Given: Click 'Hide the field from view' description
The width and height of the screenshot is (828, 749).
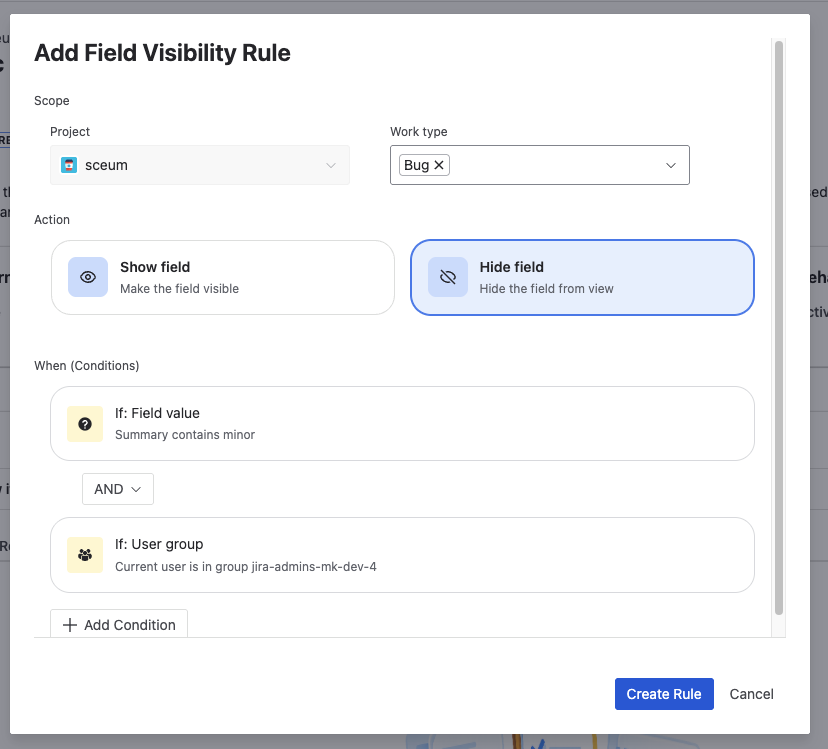Looking at the screenshot, I should 547,289.
